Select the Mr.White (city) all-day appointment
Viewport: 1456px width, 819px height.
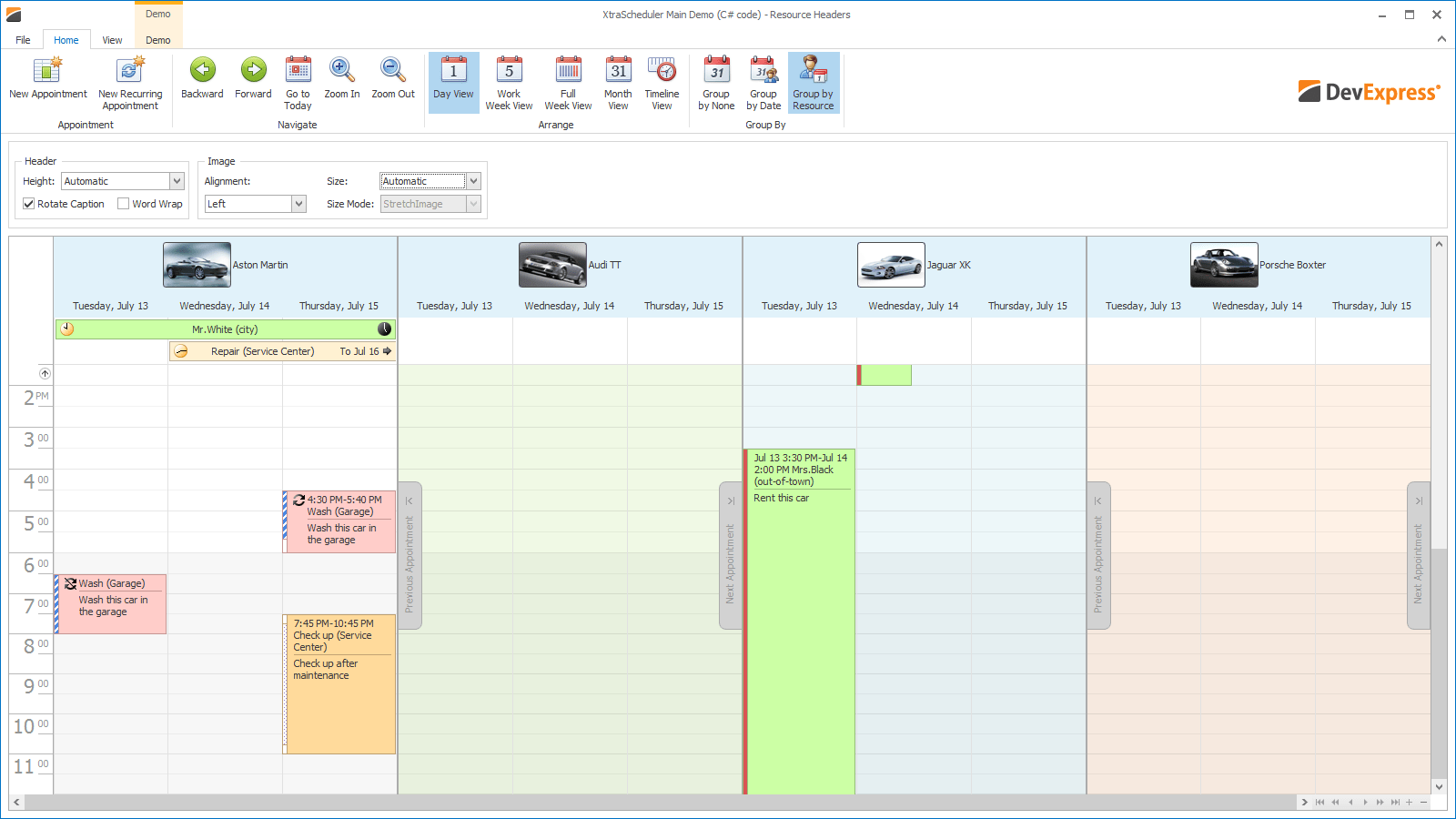[225, 329]
